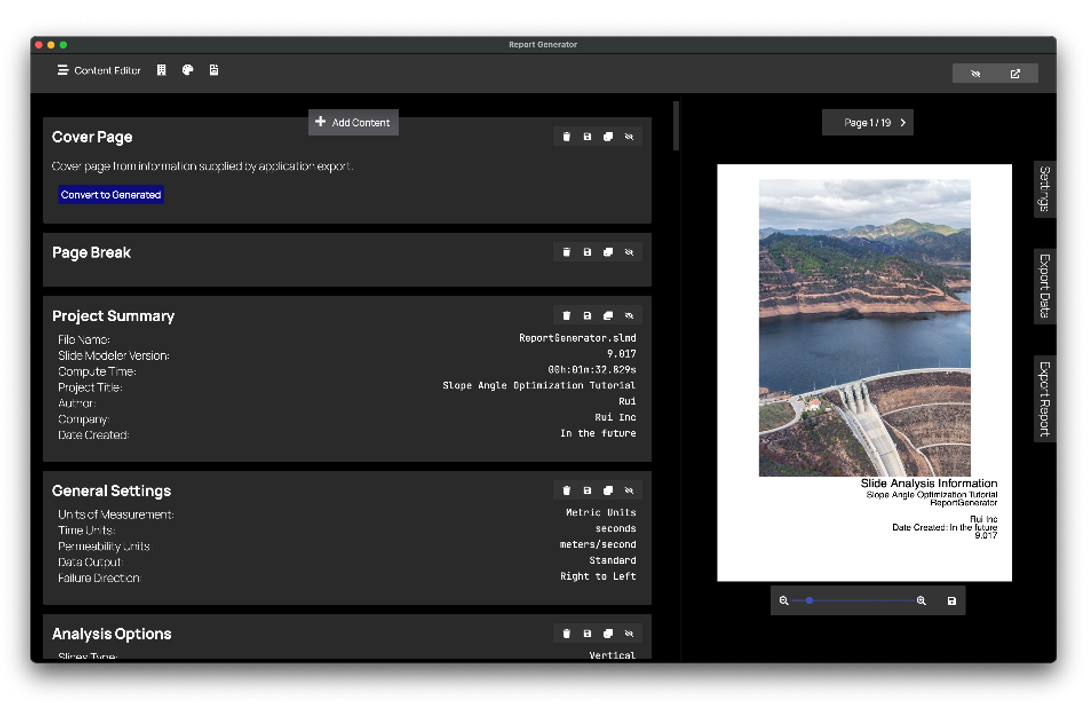Viewport: 1092px width, 707px height.
Task: Click the building icon in top toolbar
Action: click(161, 70)
